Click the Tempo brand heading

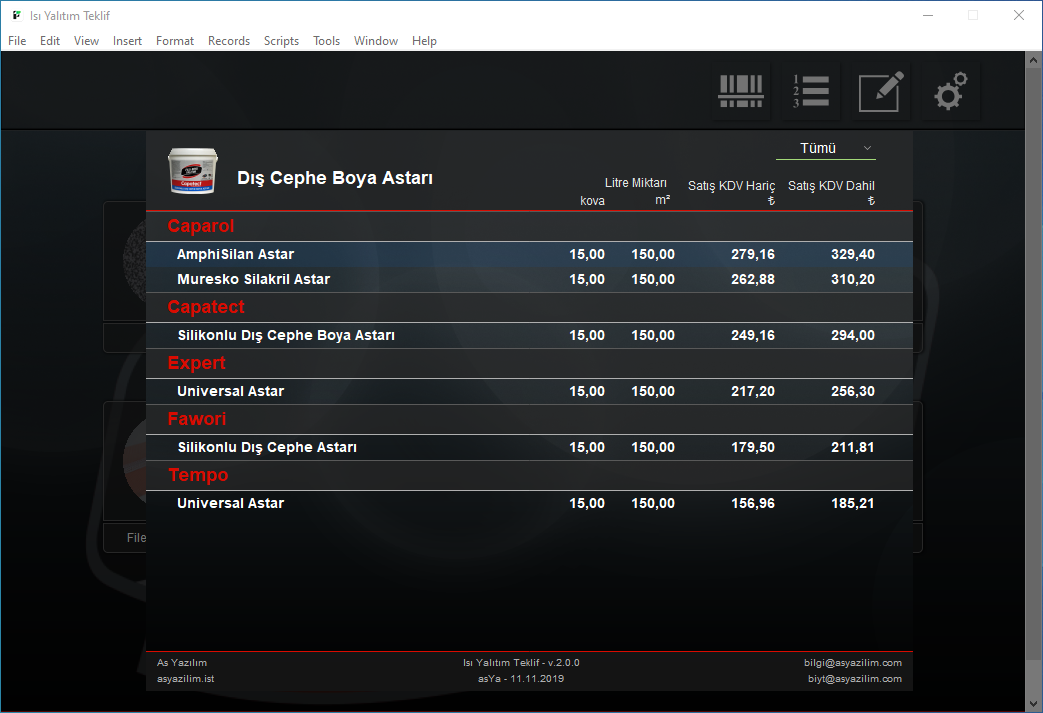click(x=198, y=475)
